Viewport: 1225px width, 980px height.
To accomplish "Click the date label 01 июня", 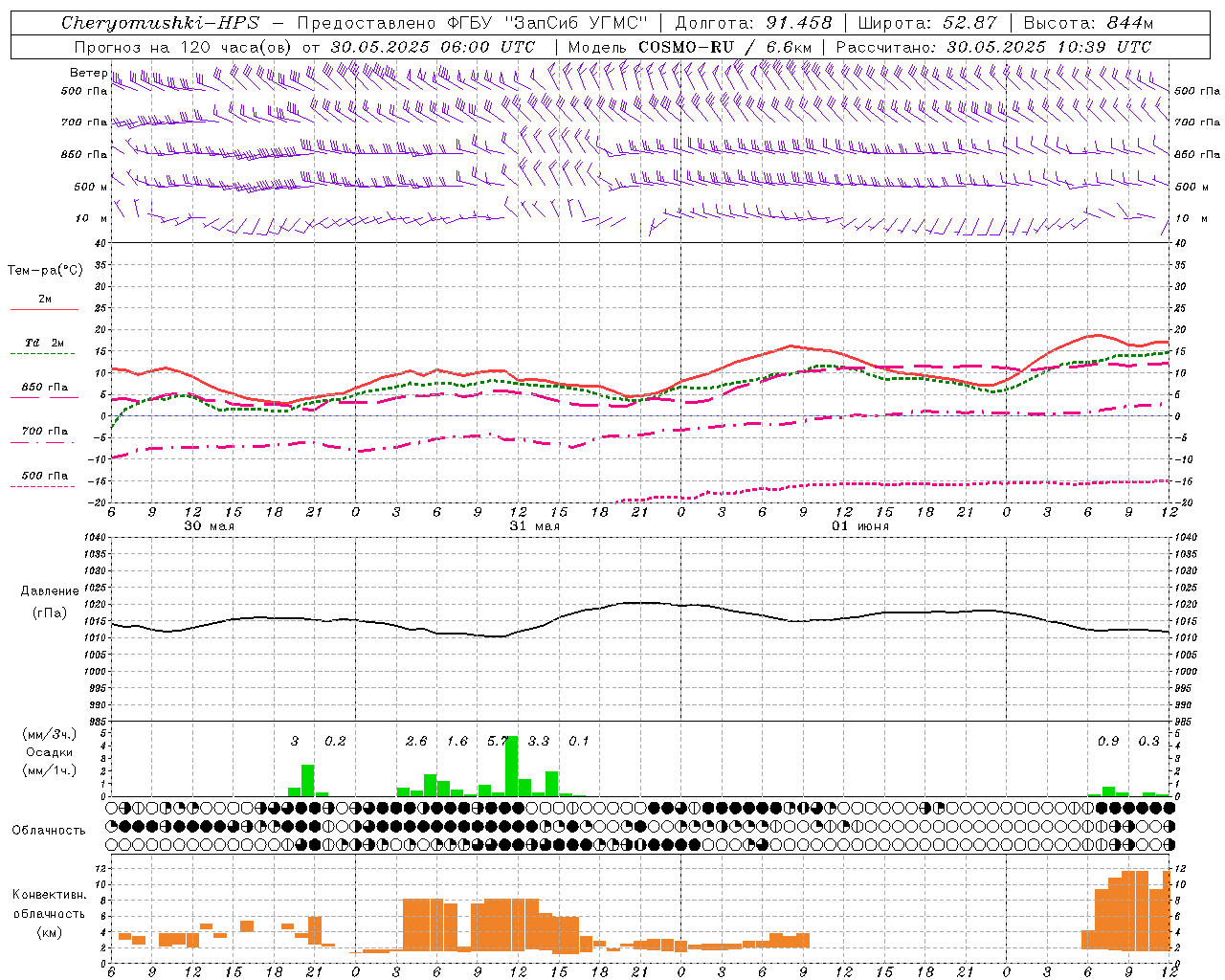I will click(x=859, y=525).
